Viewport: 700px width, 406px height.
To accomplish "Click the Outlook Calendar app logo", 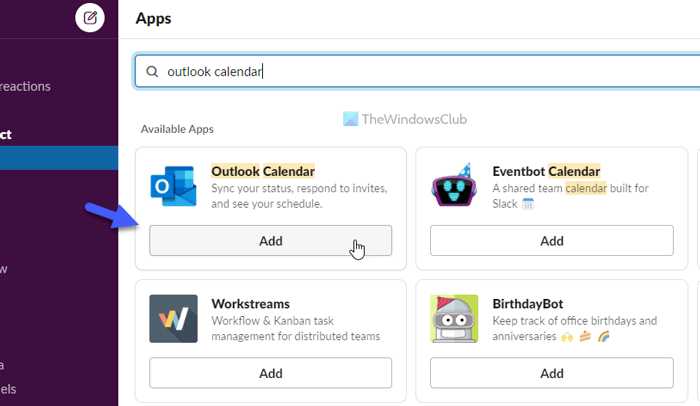I will (171, 186).
